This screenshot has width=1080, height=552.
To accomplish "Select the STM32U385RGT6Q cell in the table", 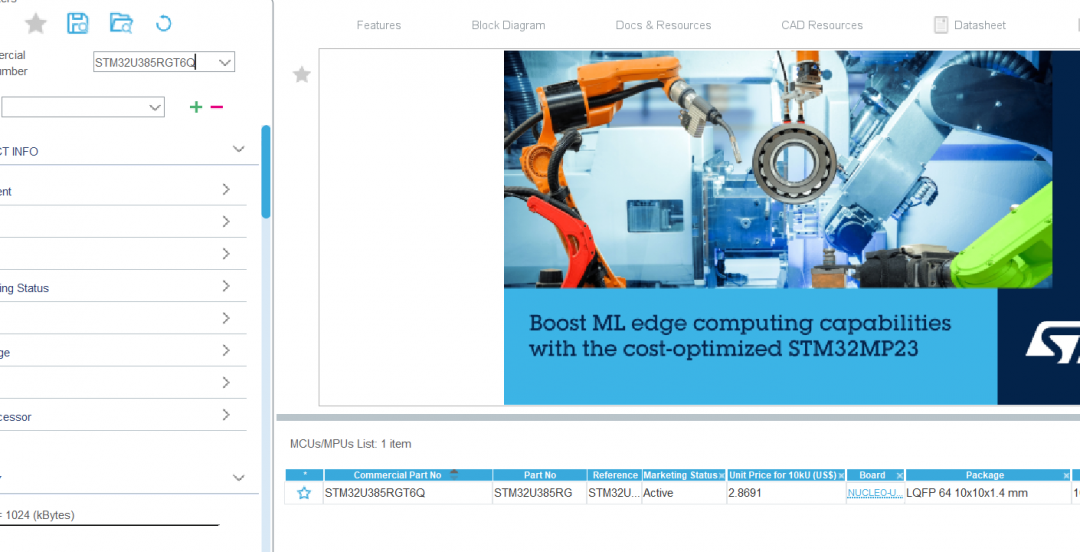I will click(408, 493).
